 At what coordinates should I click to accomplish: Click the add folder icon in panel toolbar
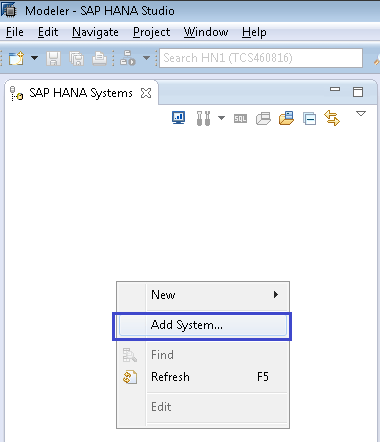286,118
